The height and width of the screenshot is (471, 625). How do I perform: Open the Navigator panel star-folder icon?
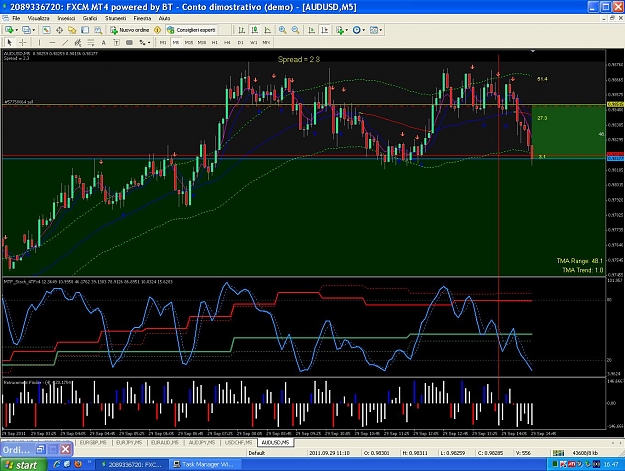click(x=72, y=30)
